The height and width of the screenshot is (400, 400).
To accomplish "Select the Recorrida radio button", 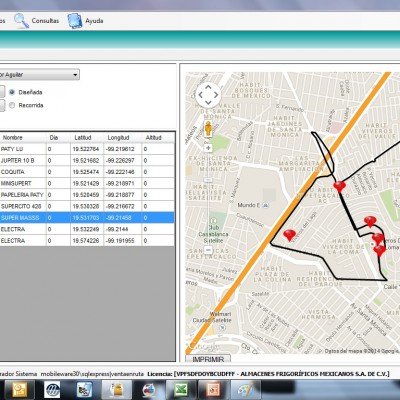I will [x=12, y=105].
